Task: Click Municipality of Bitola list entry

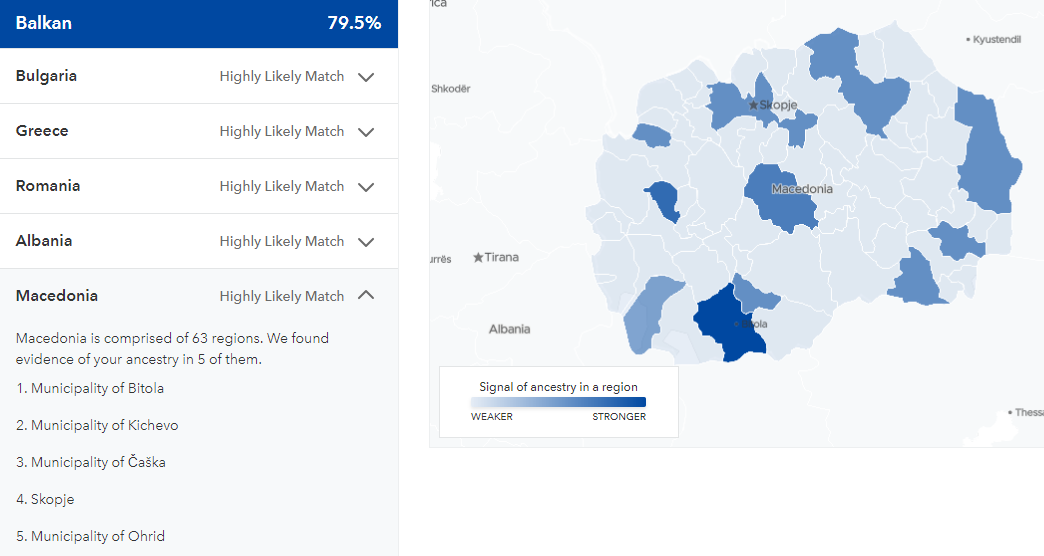Action: [x=90, y=388]
